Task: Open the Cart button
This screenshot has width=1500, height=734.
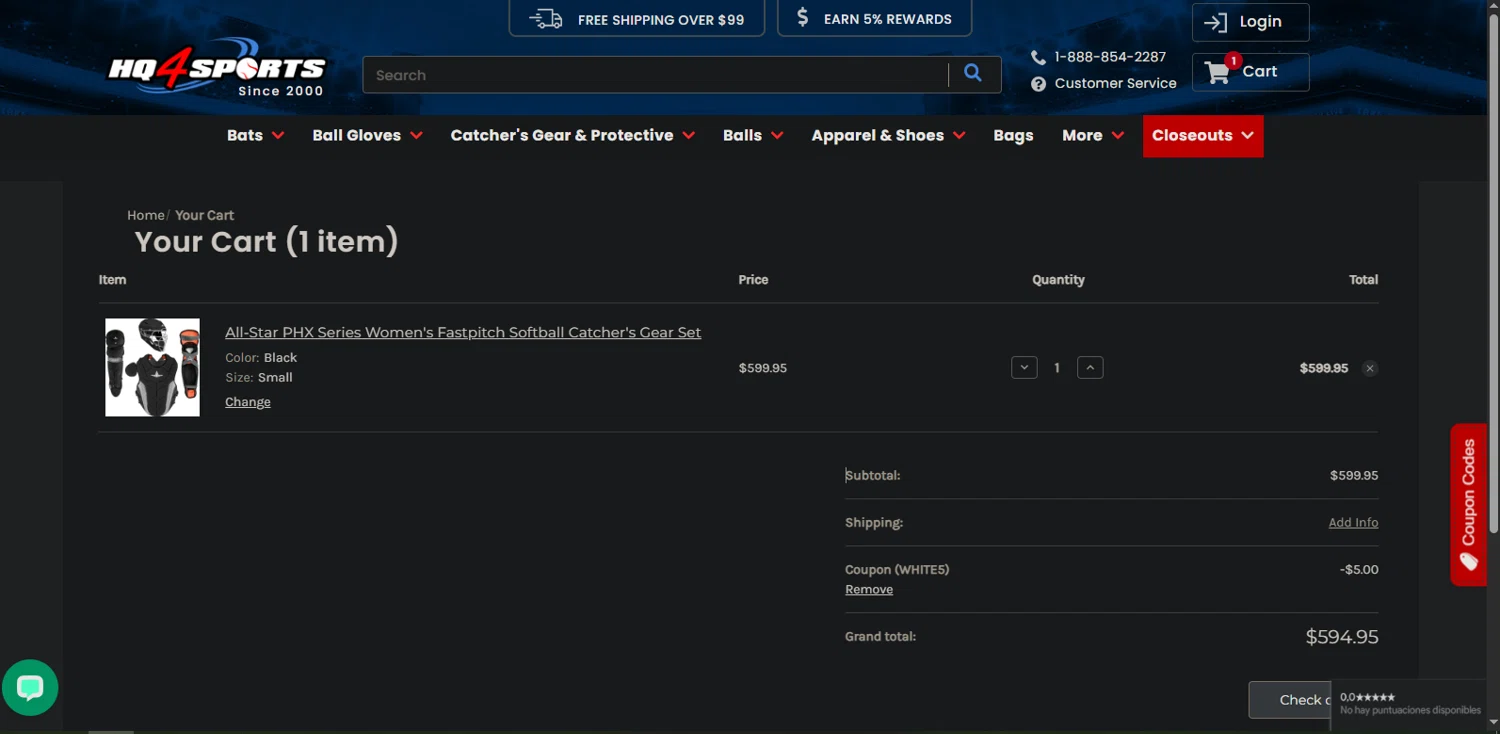Action: coord(1250,72)
